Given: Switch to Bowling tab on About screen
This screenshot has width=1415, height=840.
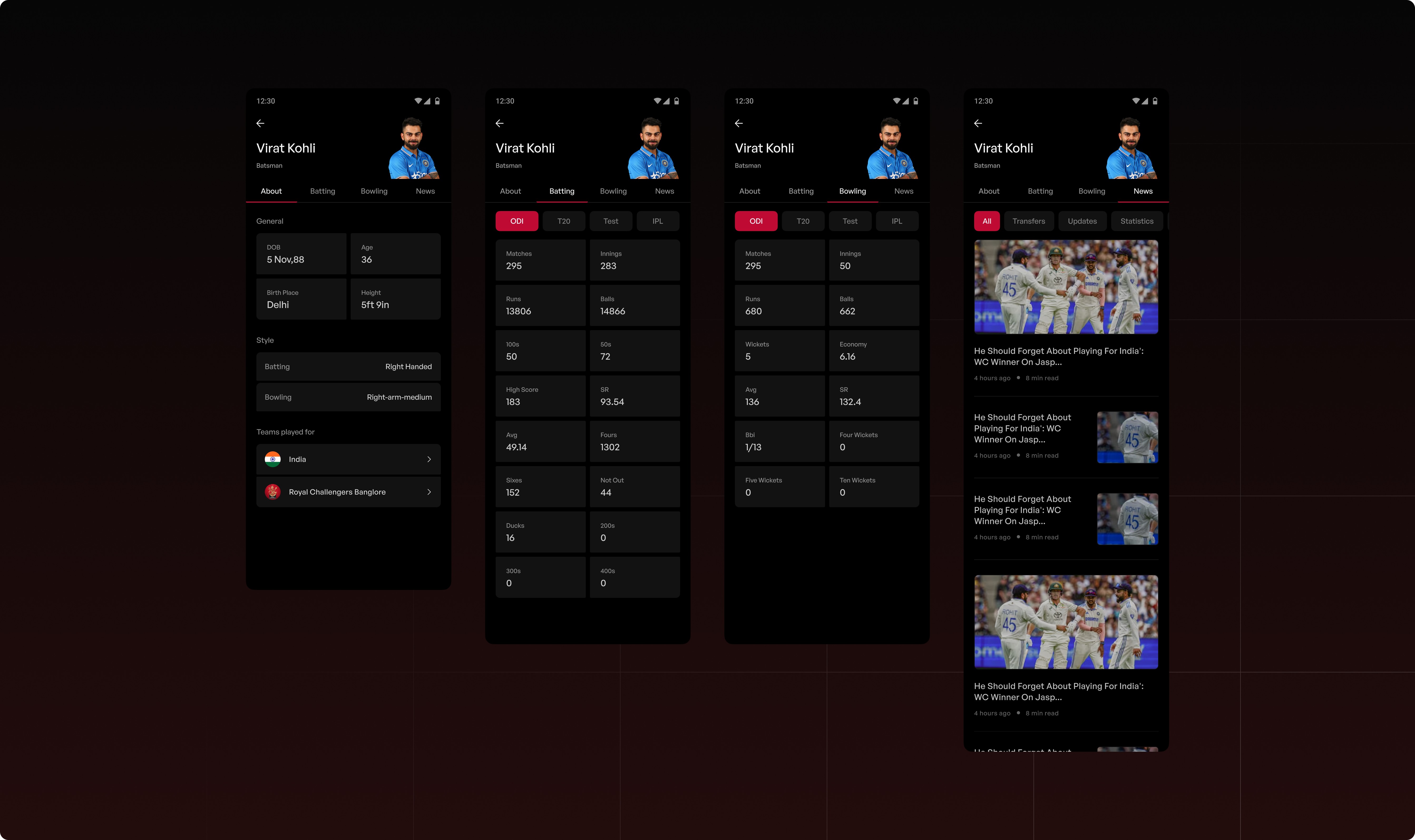Looking at the screenshot, I should tap(374, 191).
